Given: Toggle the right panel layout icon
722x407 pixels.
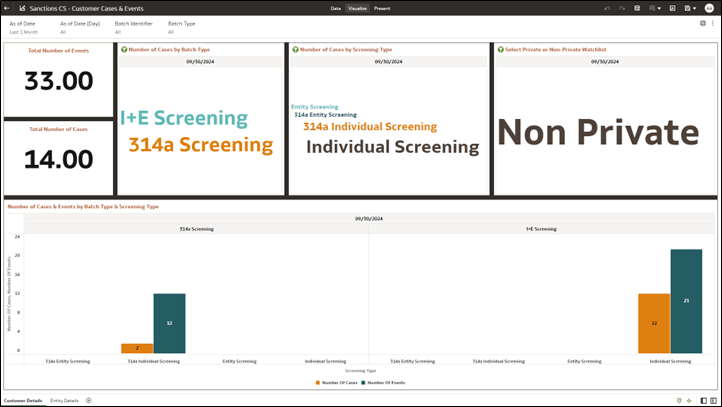Looking at the screenshot, I should [713, 401].
